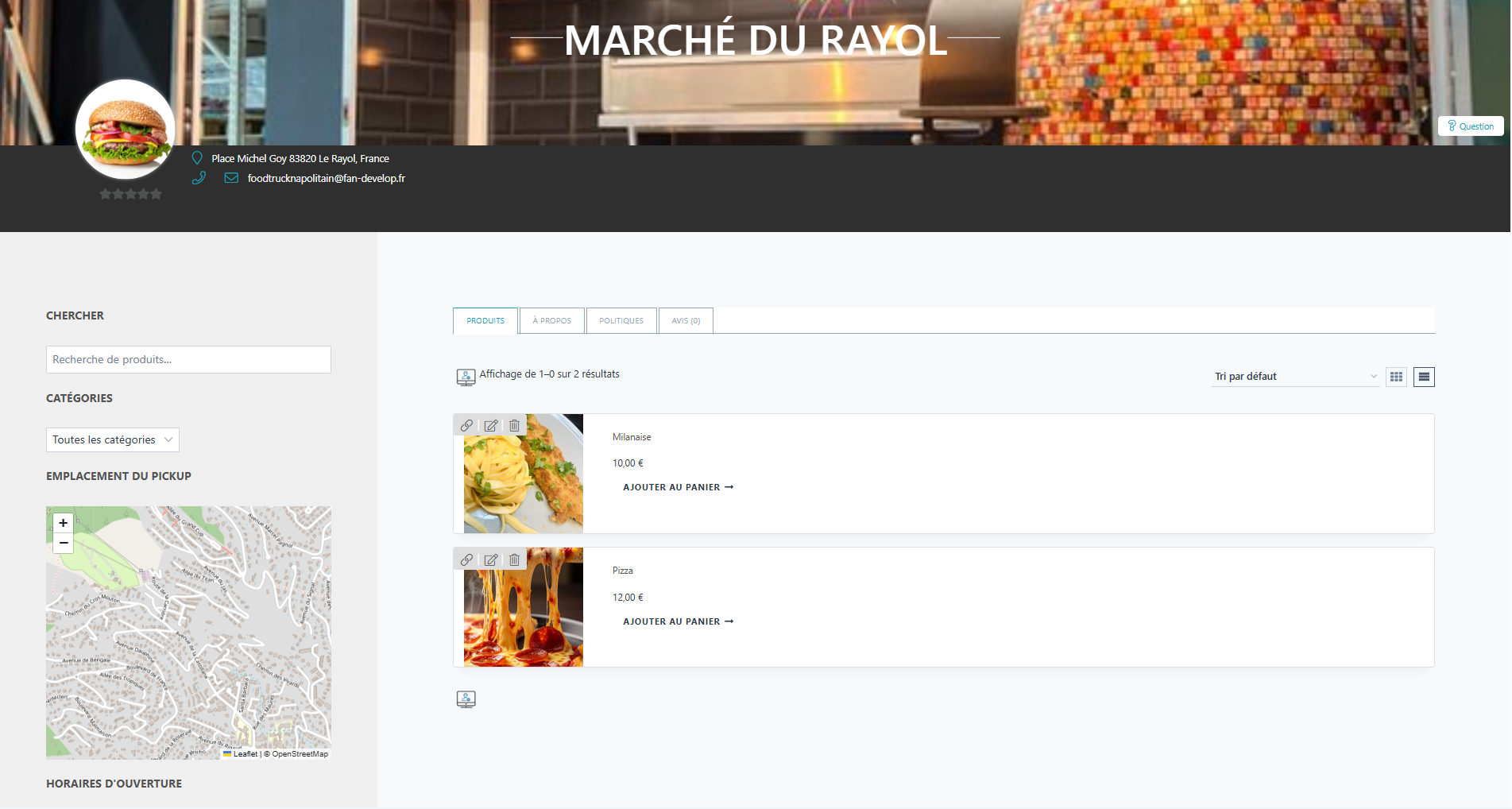Click the trash icon on Pizza product
The height and width of the screenshot is (809, 1512).
tap(514, 559)
